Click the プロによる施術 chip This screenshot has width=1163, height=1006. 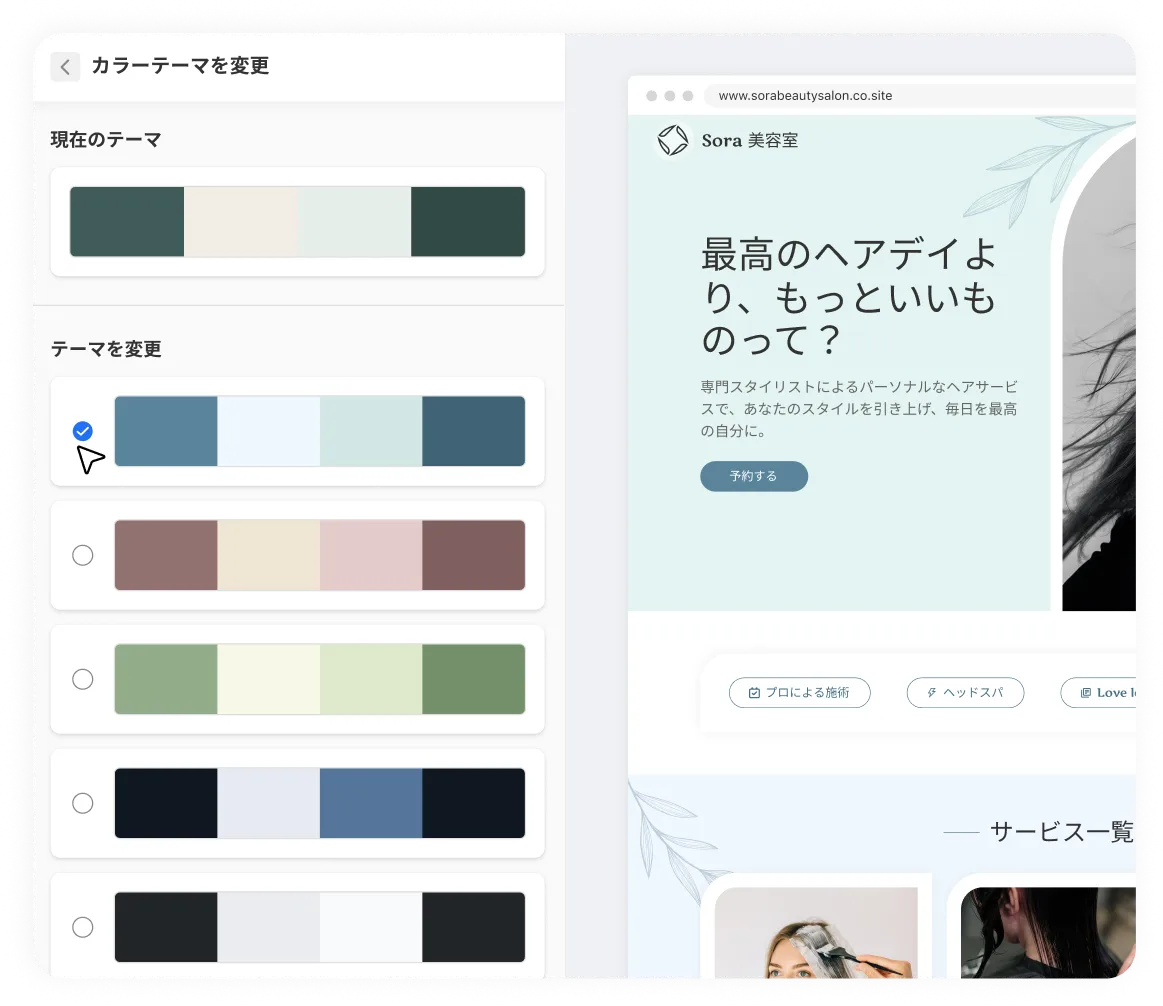(x=799, y=692)
